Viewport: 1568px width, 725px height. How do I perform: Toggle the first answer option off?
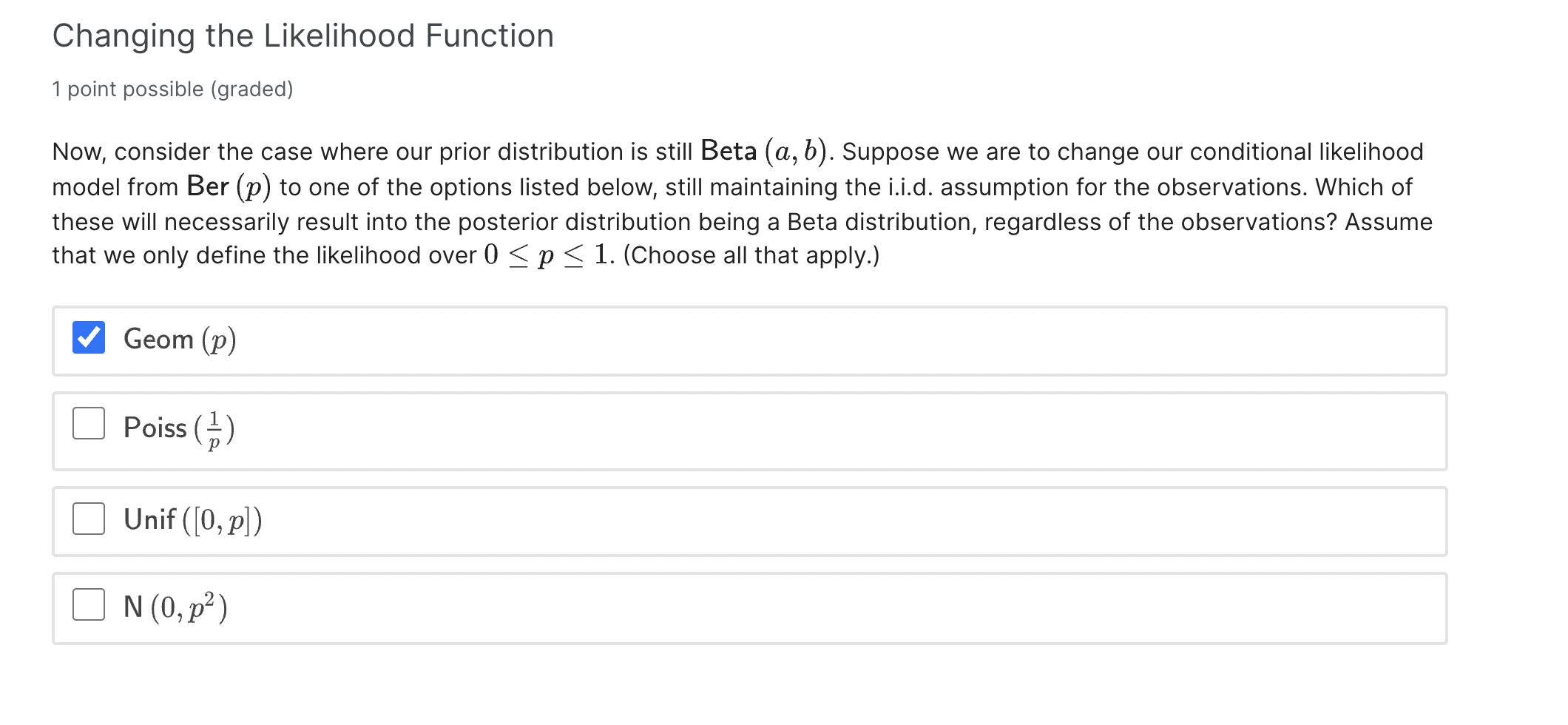[x=88, y=337]
